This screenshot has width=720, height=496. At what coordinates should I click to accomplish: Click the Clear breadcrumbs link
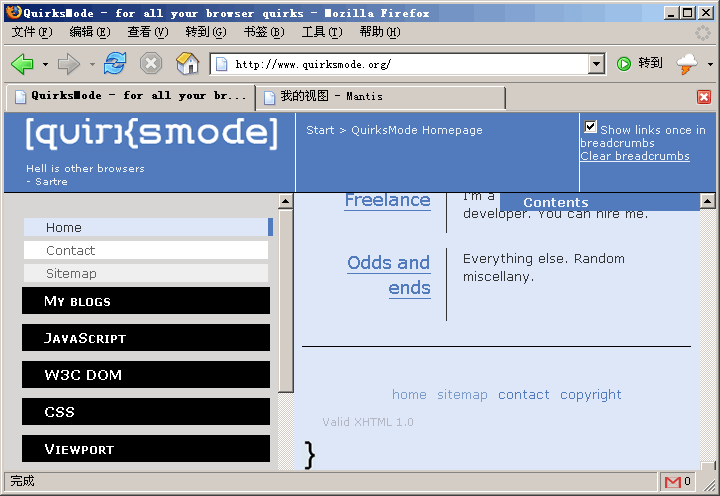pyautogui.click(x=635, y=156)
